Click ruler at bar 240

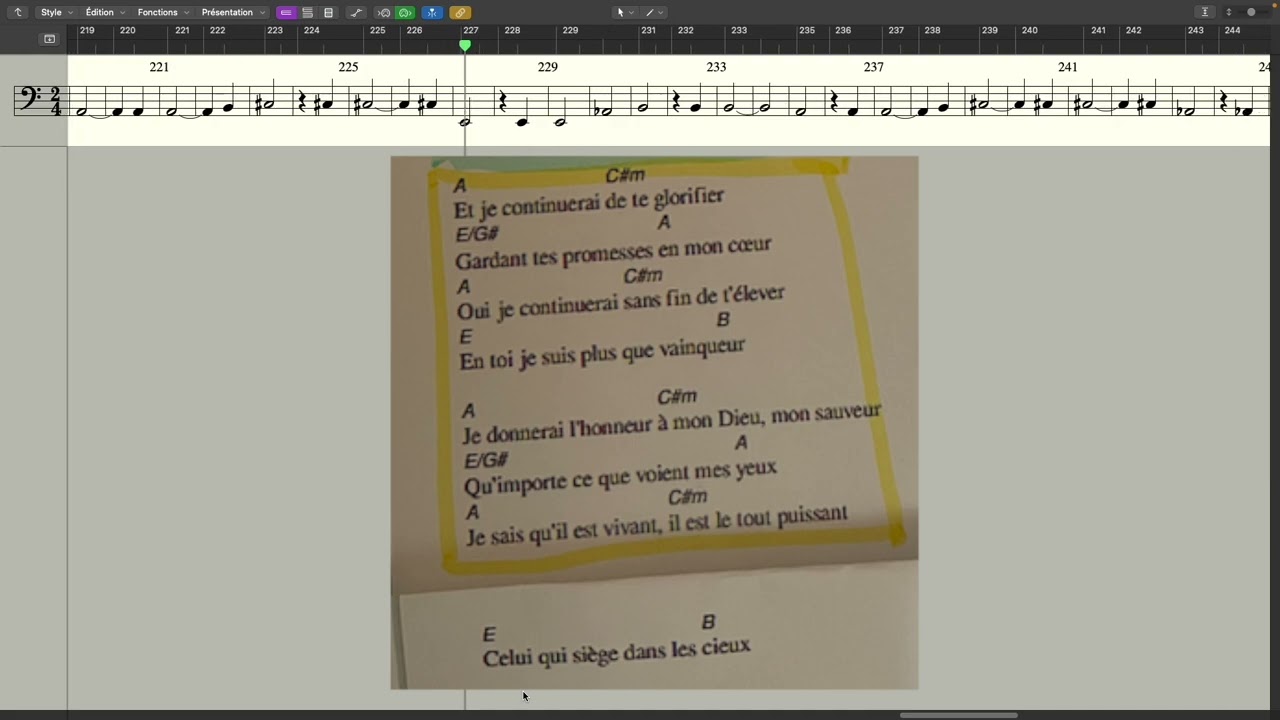coord(1030,31)
